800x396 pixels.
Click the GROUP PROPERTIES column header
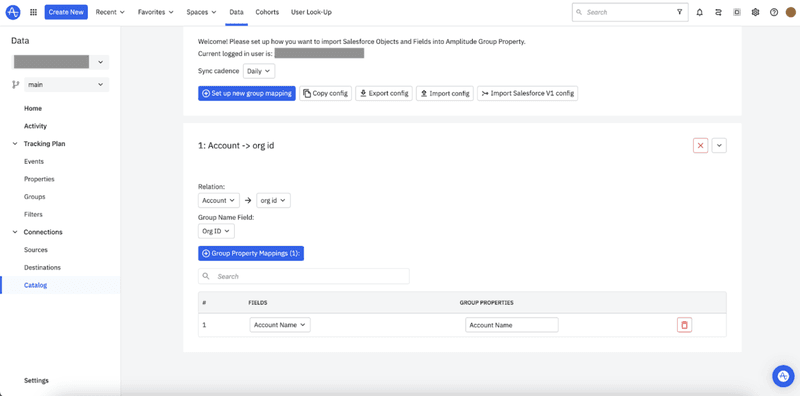click(487, 303)
